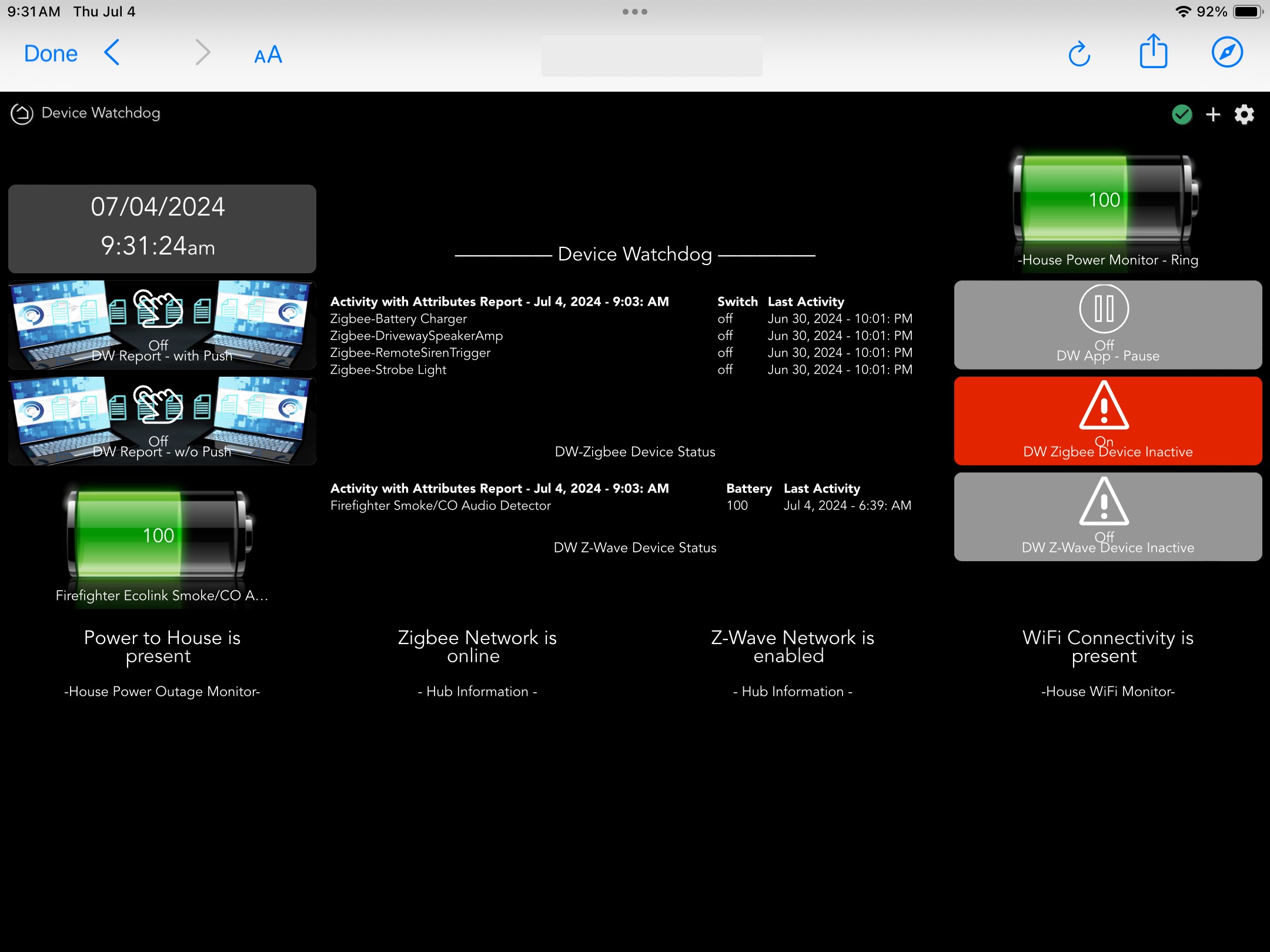
Task: Click Last Activity header in Zigbee report
Action: [x=806, y=301]
